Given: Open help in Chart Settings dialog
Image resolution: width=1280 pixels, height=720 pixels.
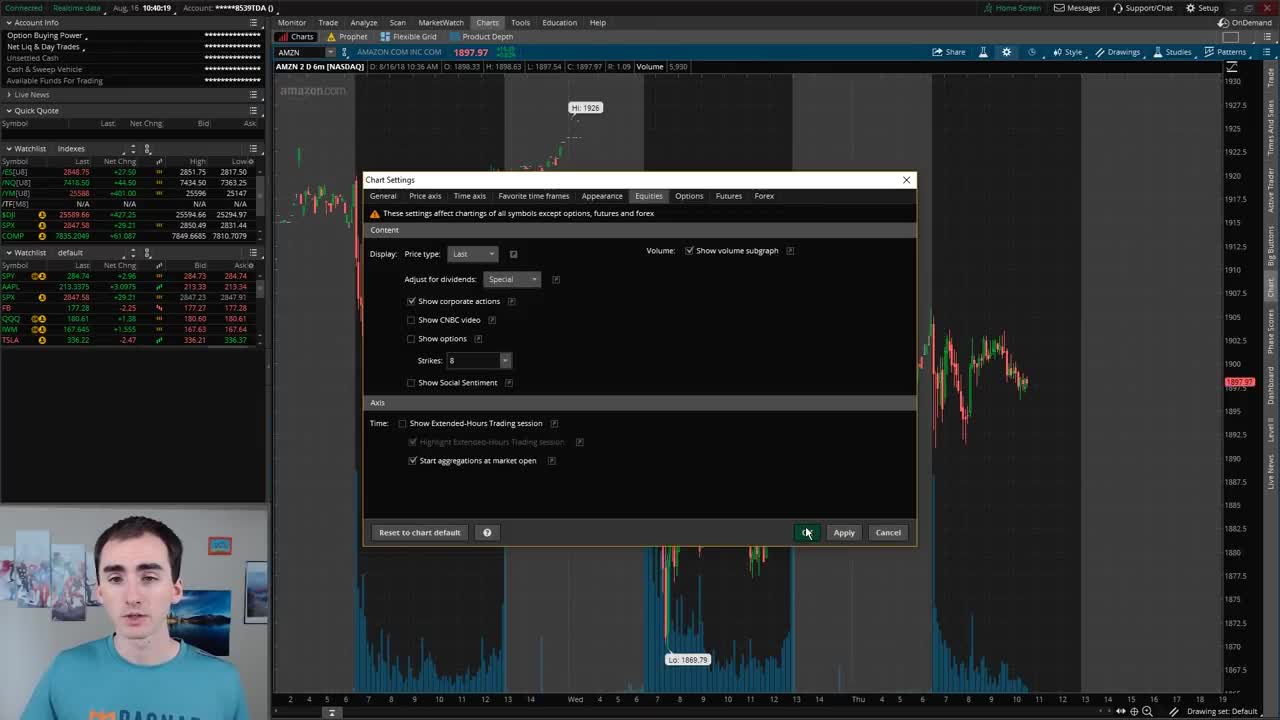Looking at the screenshot, I should coord(487,532).
